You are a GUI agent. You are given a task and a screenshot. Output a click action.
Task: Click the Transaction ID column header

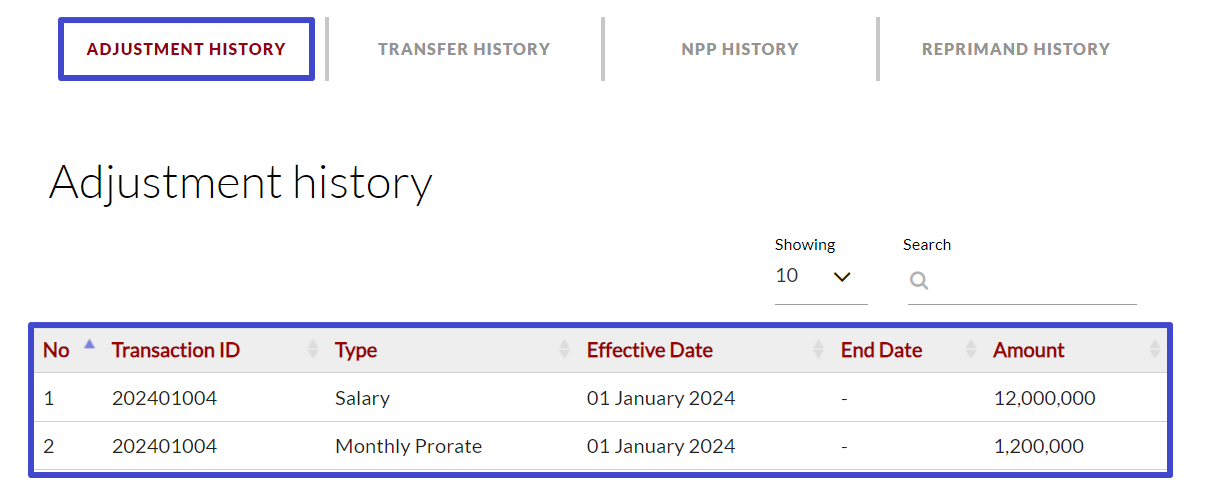point(176,350)
